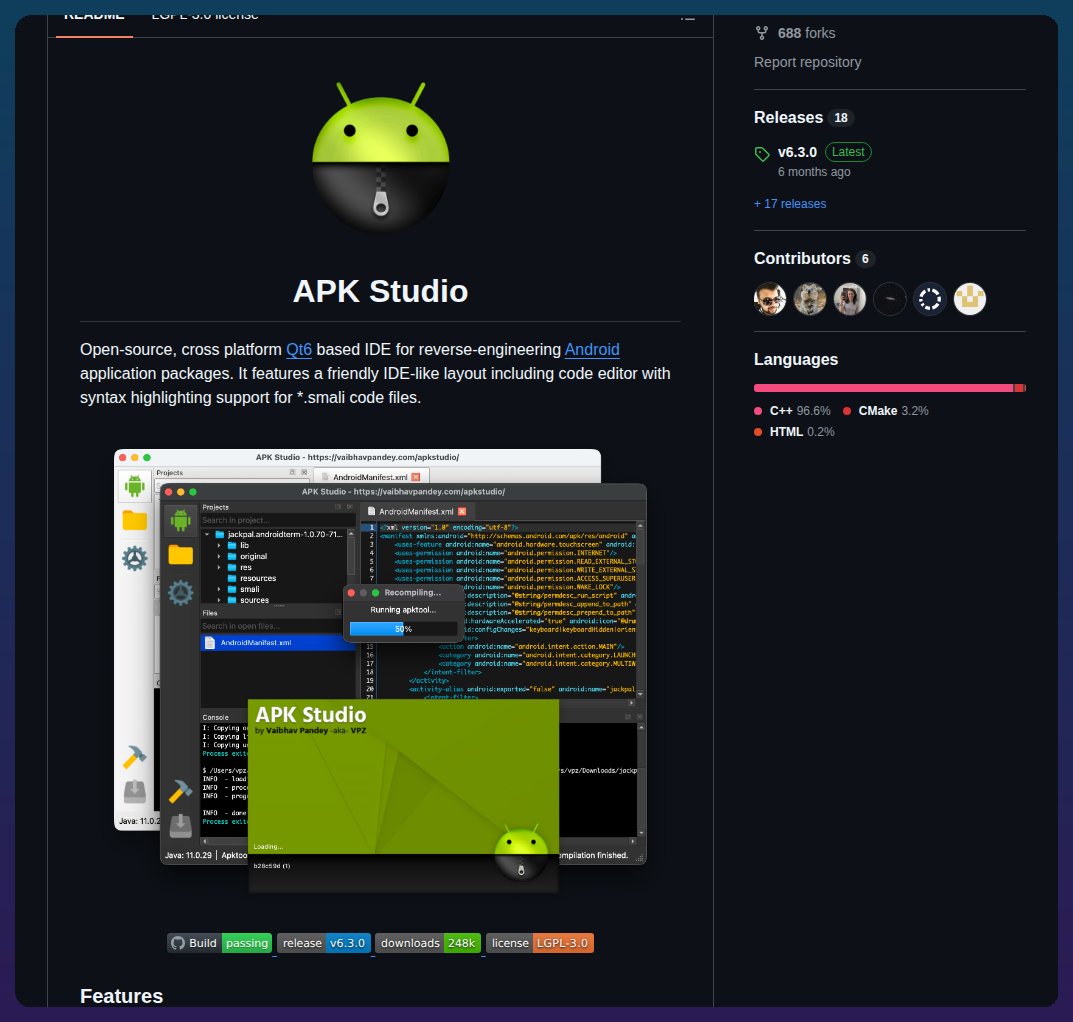The image size is (1073, 1022).
Task: Open the third contributor's woman portrait avatar
Action: pyautogui.click(x=850, y=299)
